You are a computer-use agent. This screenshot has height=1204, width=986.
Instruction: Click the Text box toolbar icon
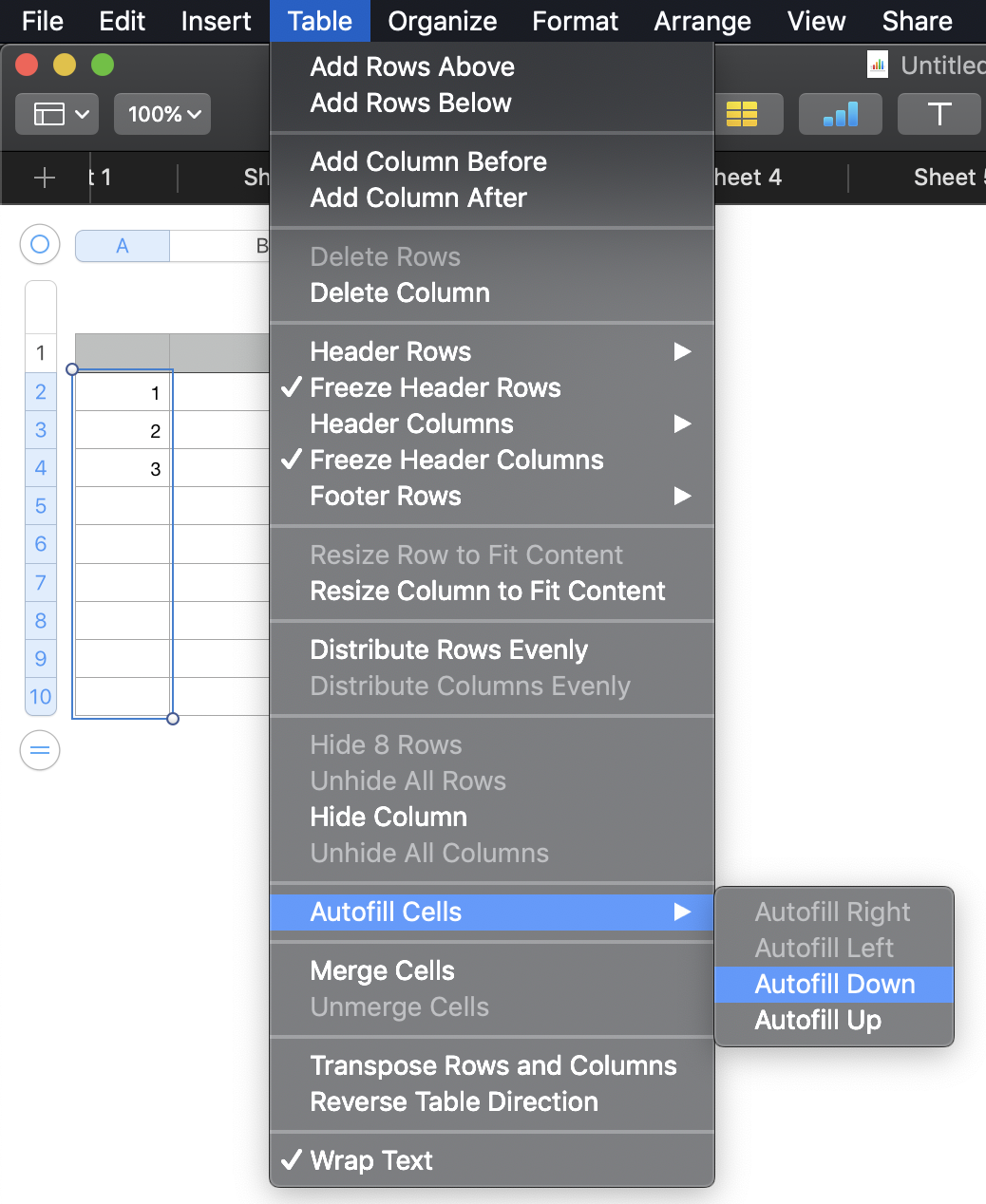(939, 114)
